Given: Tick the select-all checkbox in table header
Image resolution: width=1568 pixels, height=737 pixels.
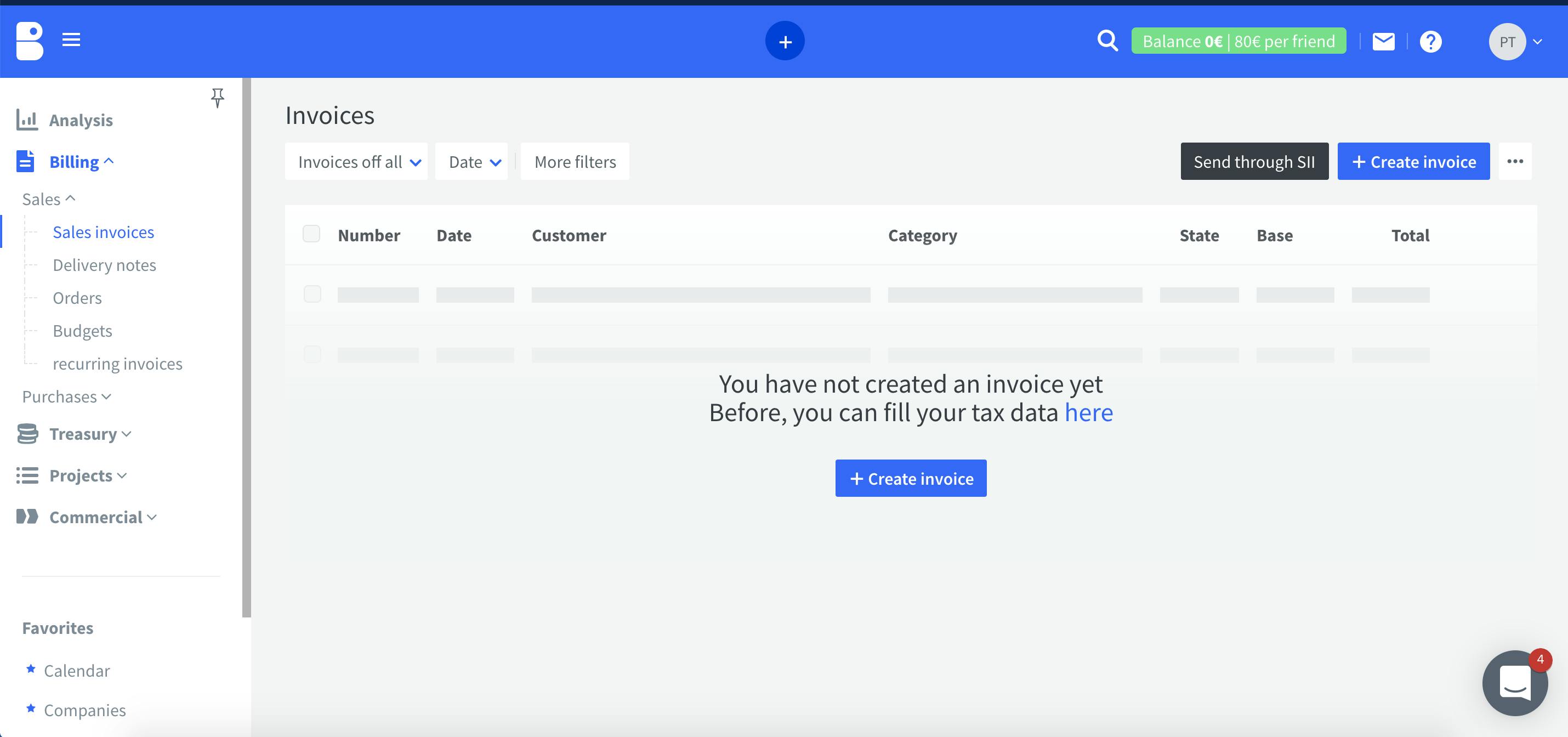Looking at the screenshot, I should 311,234.
